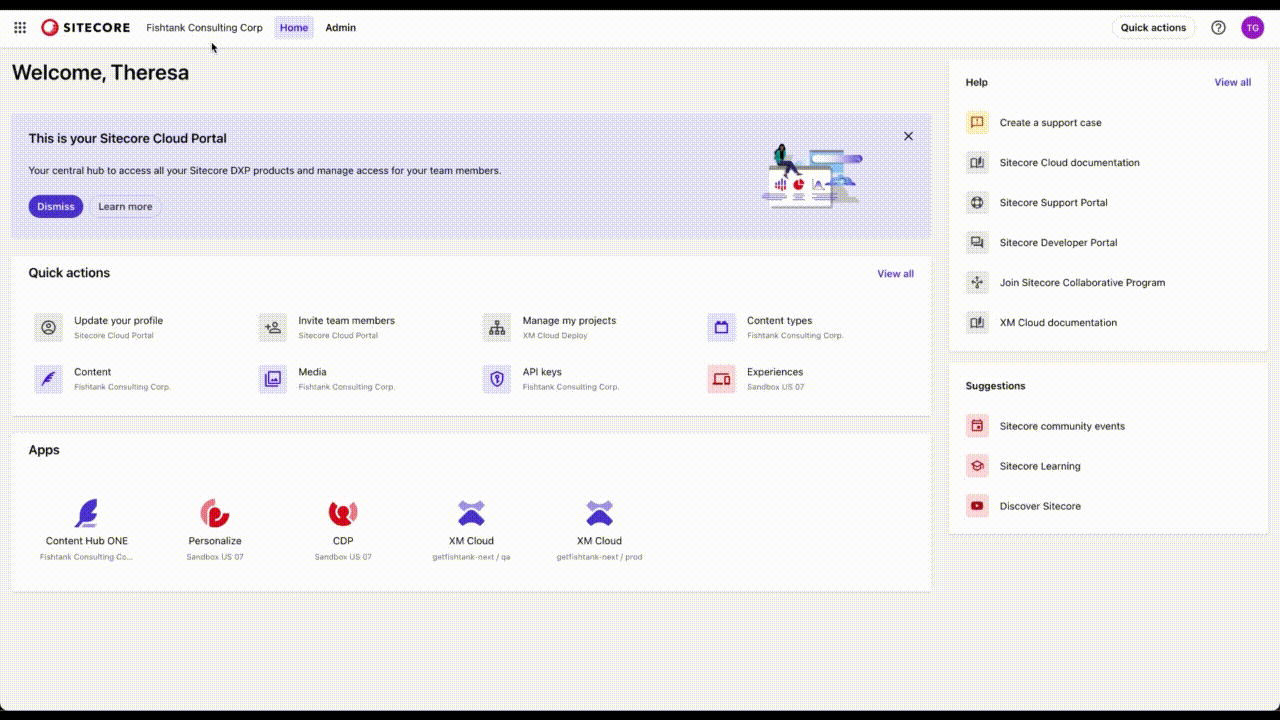The height and width of the screenshot is (720, 1280).
Task: Dismiss the Sitecore Cloud Portal banner
Action: click(55, 206)
